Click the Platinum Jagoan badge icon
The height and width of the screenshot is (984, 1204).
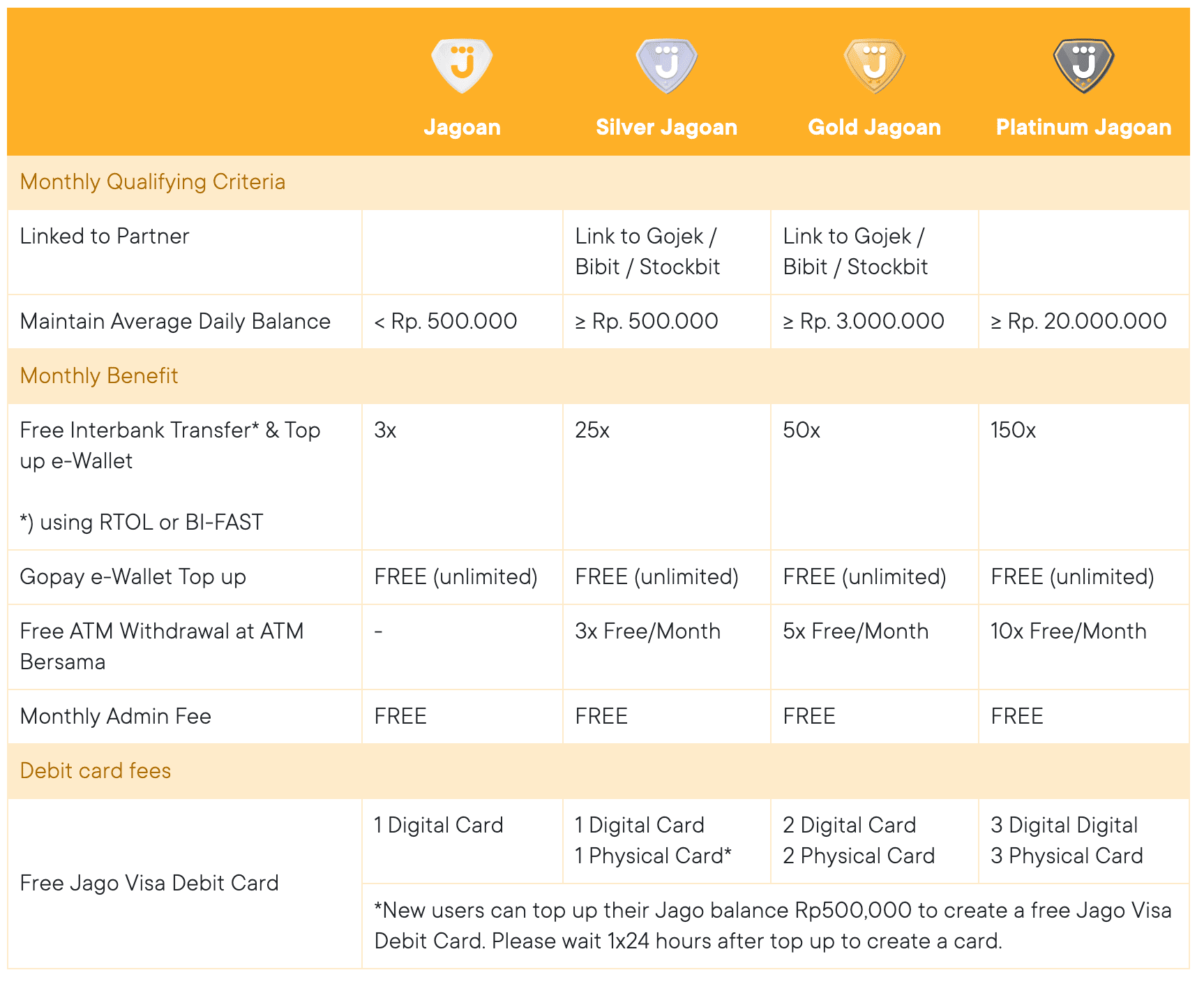1083,66
